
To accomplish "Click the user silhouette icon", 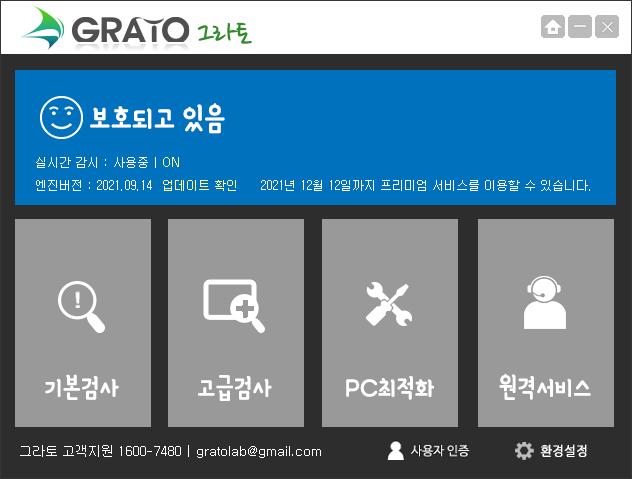I will tap(395, 451).
